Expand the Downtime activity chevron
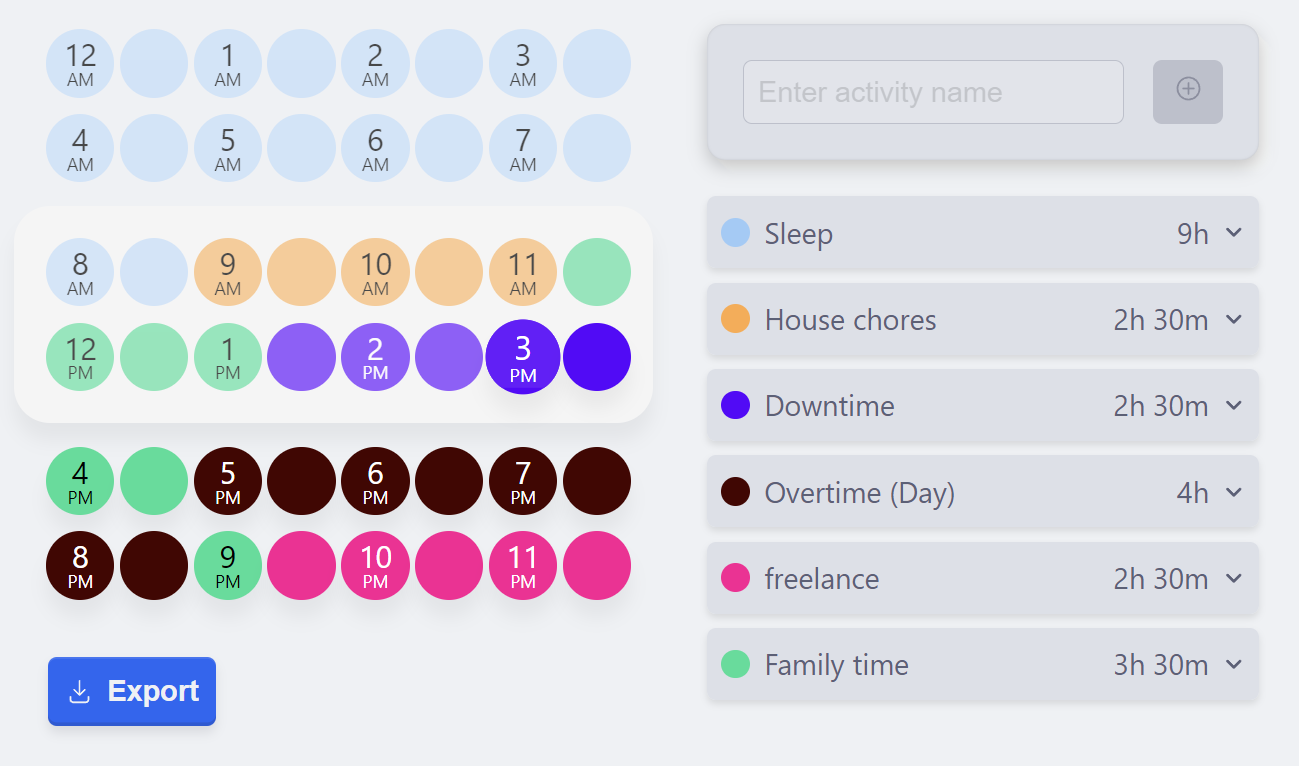Screen dimensions: 1299x766 1234,405
